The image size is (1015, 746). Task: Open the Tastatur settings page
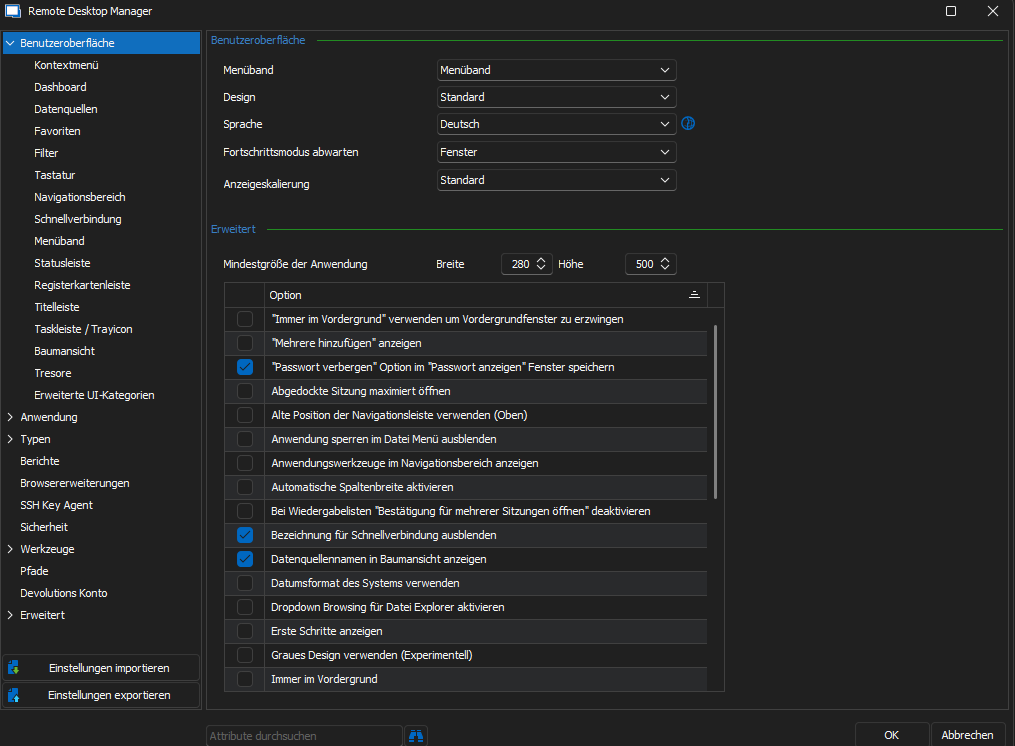click(54, 175)
